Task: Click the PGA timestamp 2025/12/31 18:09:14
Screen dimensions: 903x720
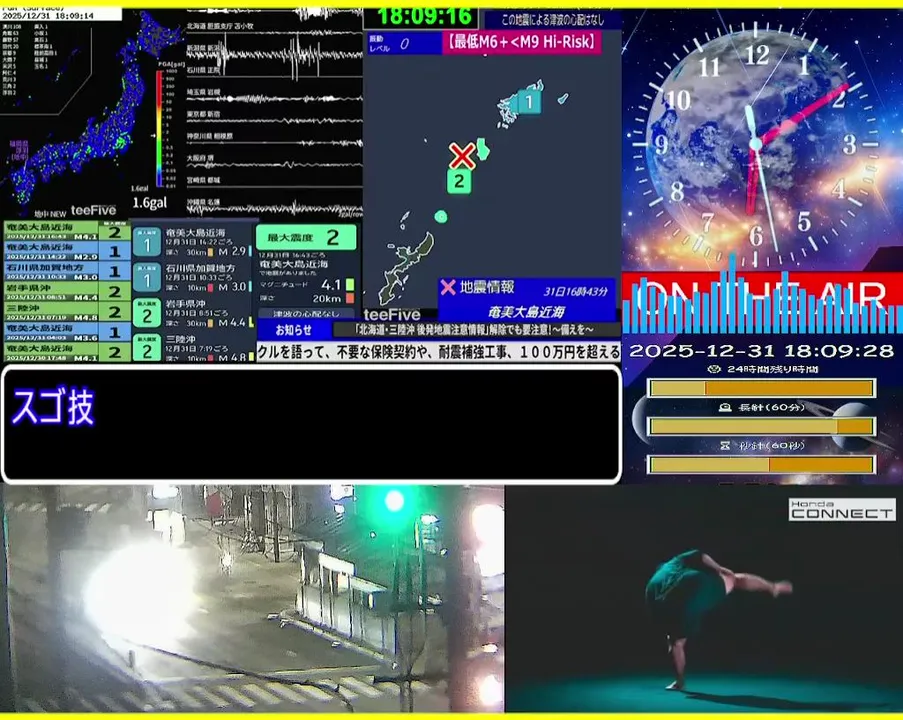Action: pyautogui.click(x=48, y=16)
